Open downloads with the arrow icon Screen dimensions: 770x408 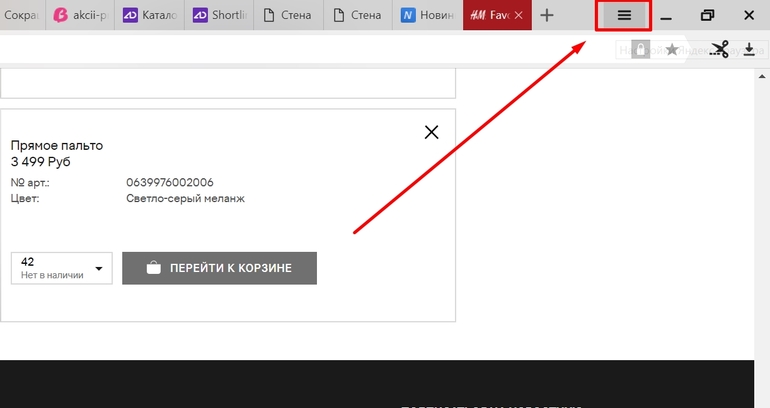click(x=748, y=49)
